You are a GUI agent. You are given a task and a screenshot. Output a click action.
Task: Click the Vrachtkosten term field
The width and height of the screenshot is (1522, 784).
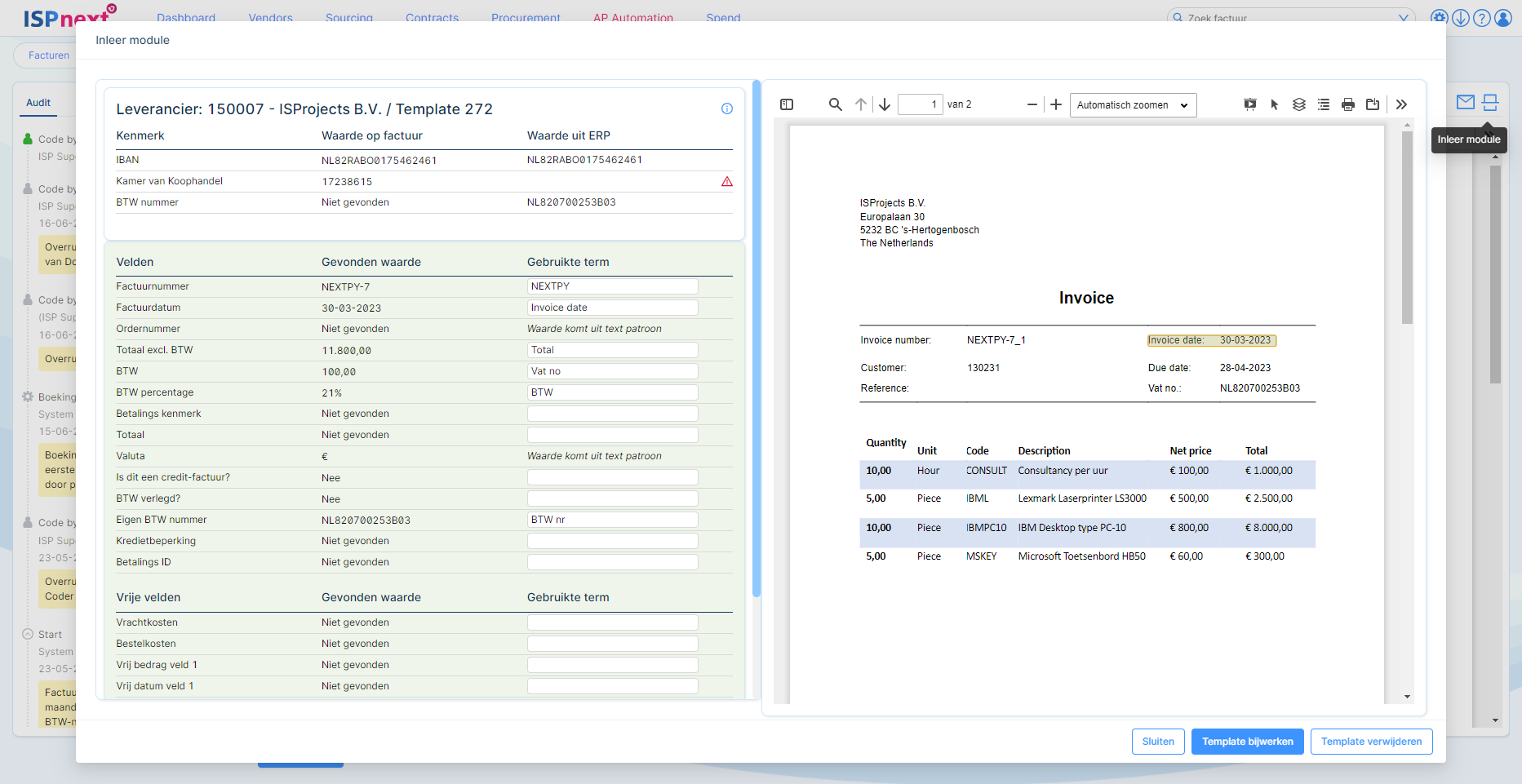(x=612, y=622)
